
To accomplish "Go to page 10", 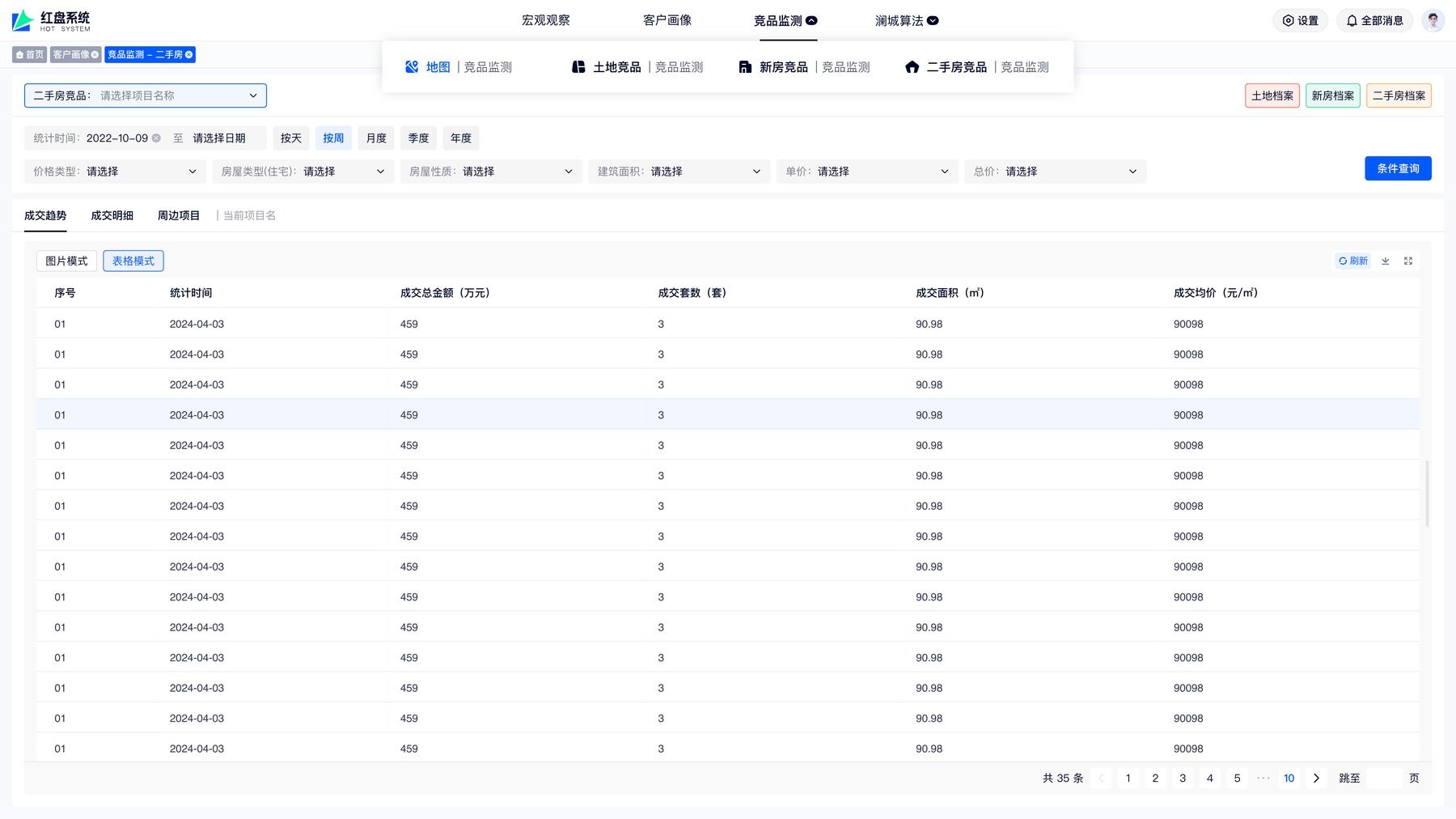I will coord(1289,779).
